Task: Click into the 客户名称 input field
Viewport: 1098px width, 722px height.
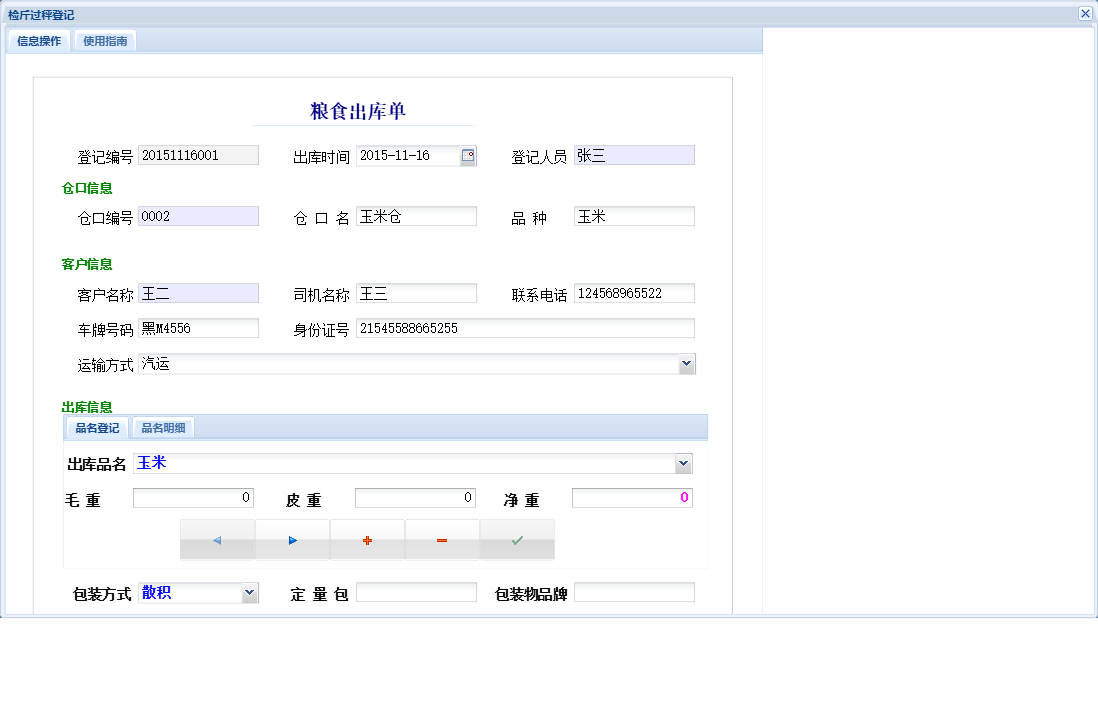Action: [198, 292]
